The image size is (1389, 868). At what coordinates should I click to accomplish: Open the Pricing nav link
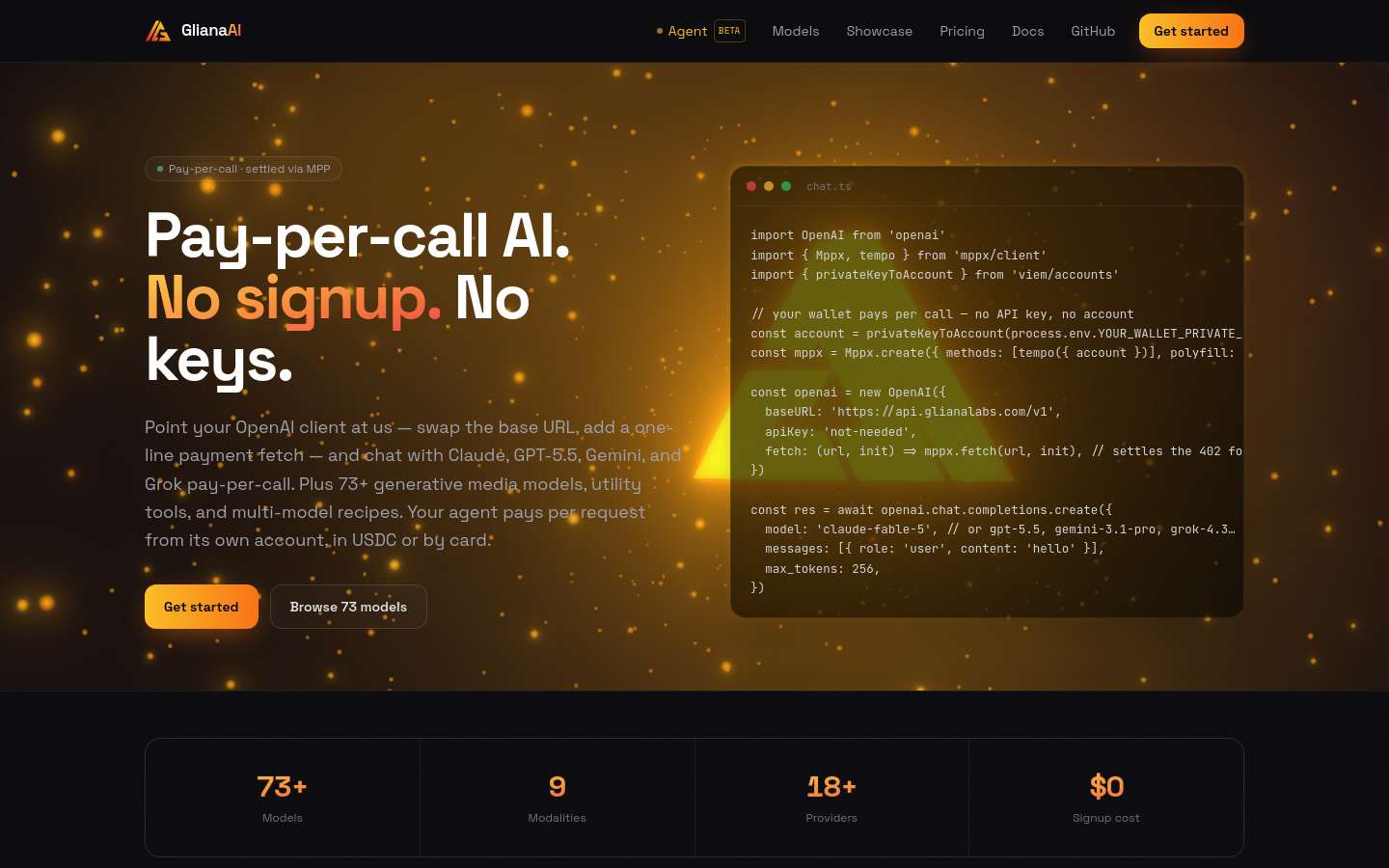[x=962, y=31]
